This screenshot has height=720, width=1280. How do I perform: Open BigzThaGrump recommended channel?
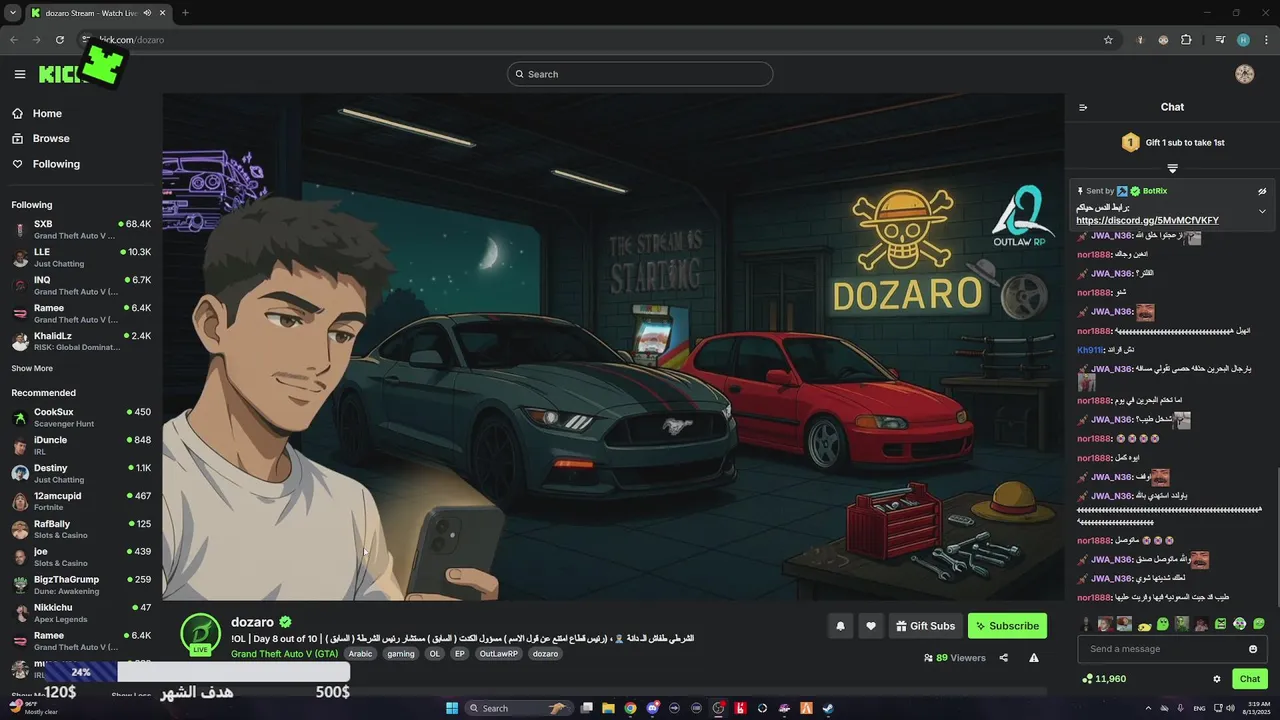(x=81, y=585)
